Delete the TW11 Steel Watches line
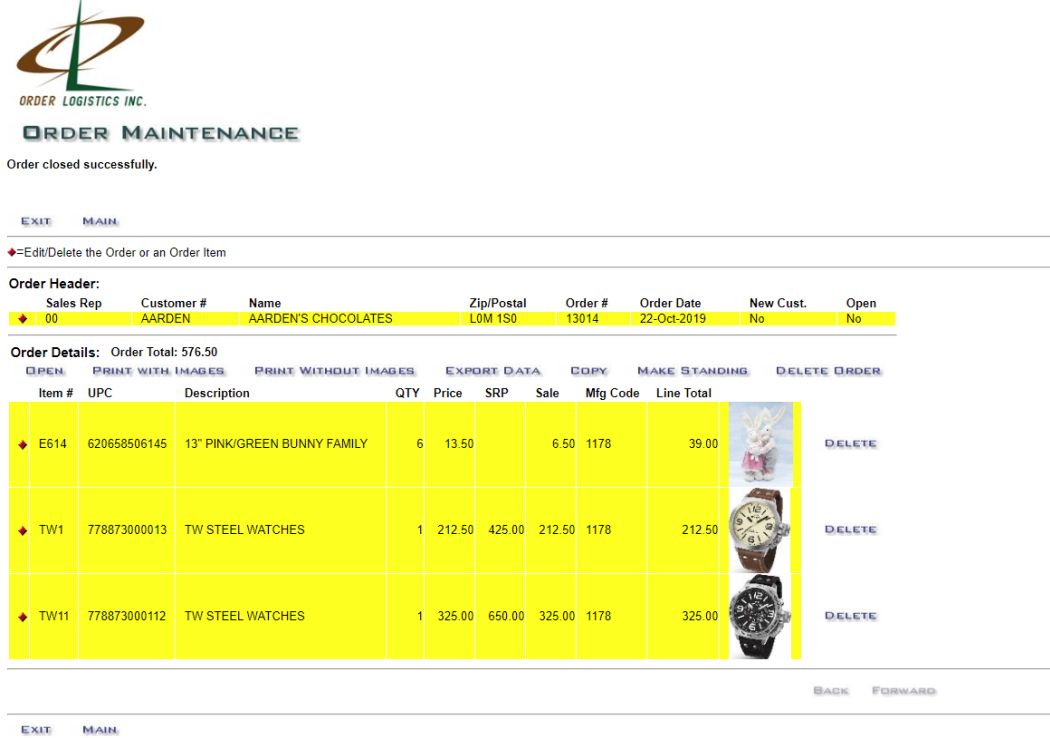The width and height of the screenshot is (1050, 738). (x=852, y=615)
